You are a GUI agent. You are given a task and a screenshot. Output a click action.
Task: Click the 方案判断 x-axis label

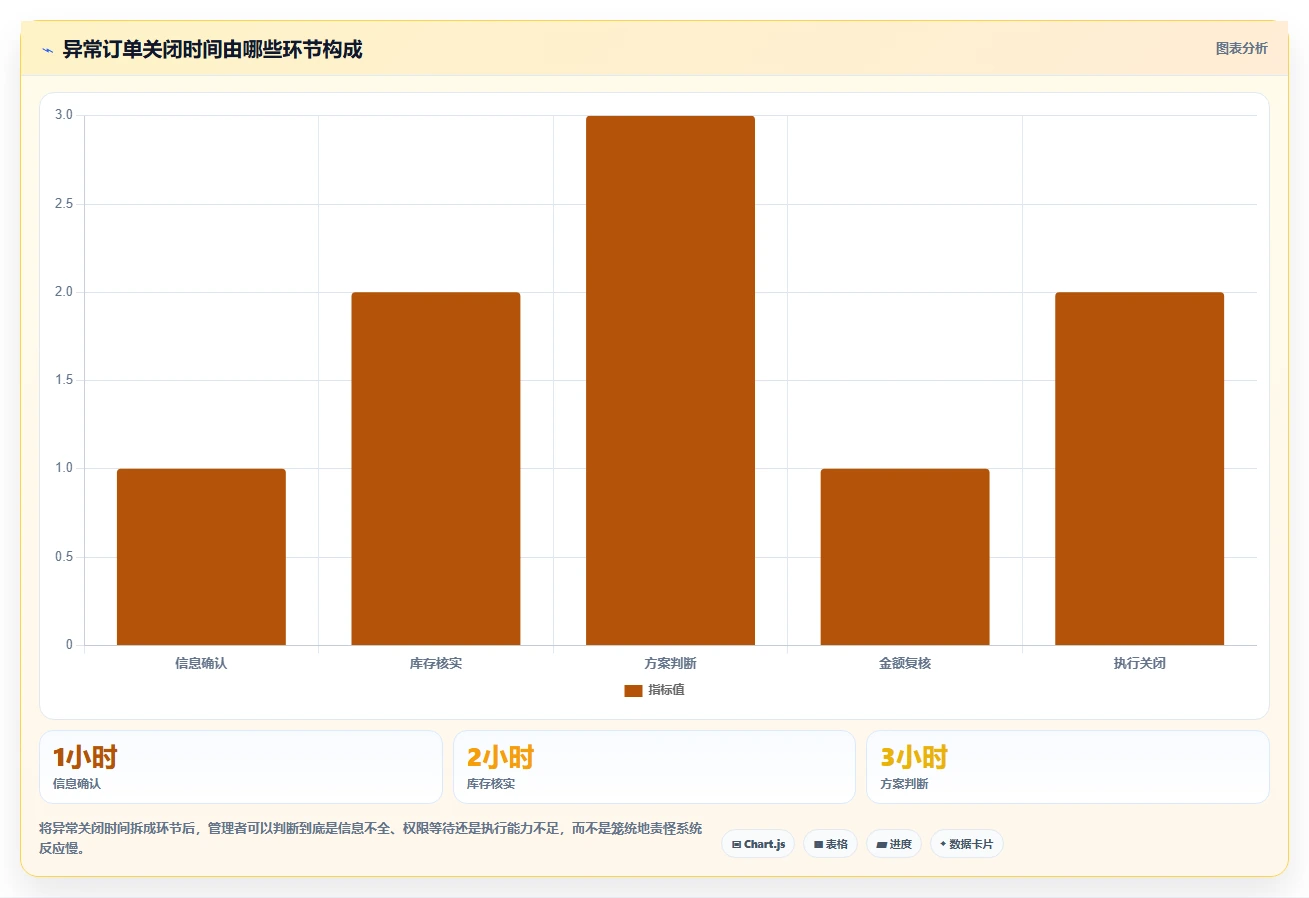point(670,663)
